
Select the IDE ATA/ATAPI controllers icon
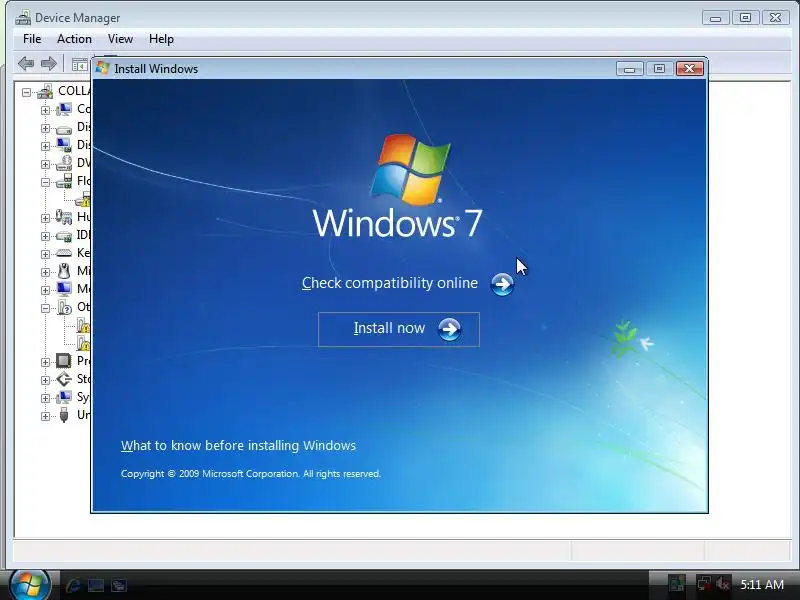[x=64, y=236]
